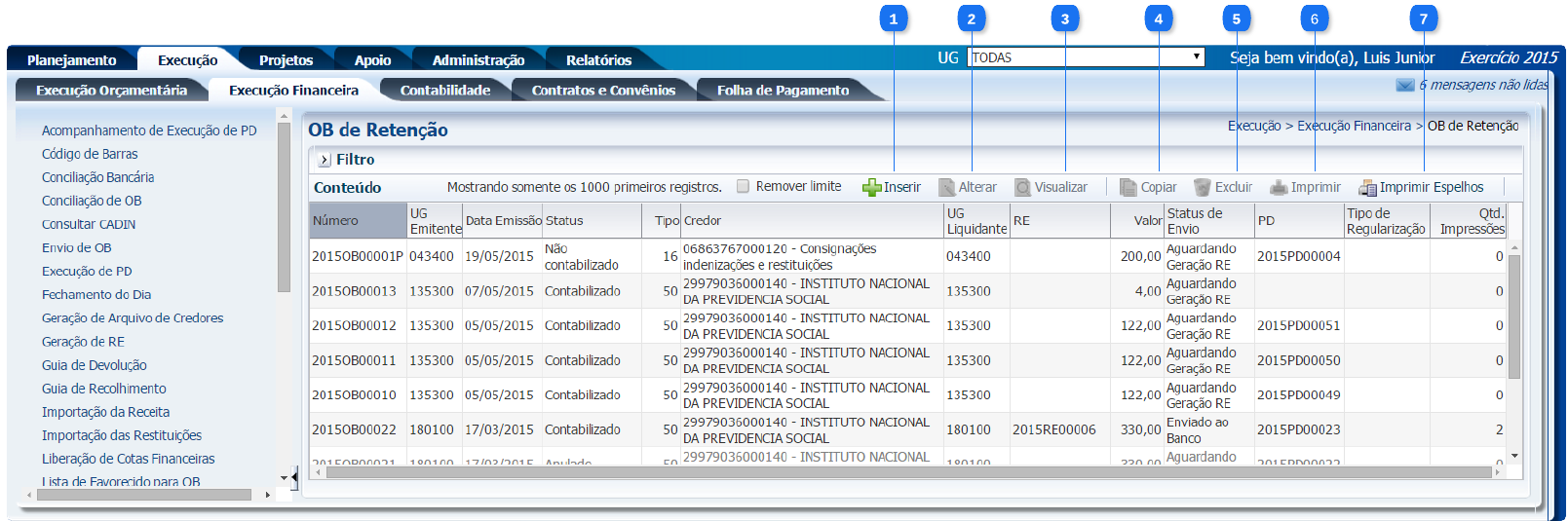Select the Folha de Pagamento tab
Viewport: 1568px width, 521px height.
[783, 91]
